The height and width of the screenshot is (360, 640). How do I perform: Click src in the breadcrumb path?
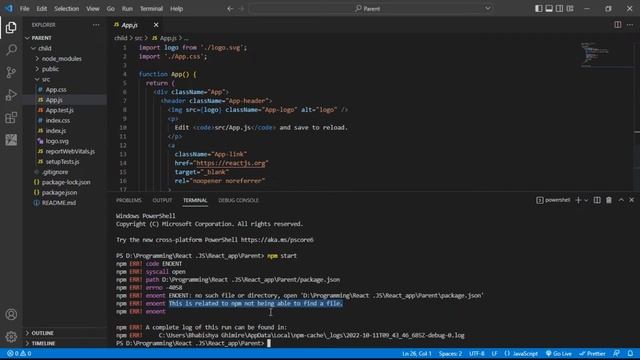click(x=138, y=38)
